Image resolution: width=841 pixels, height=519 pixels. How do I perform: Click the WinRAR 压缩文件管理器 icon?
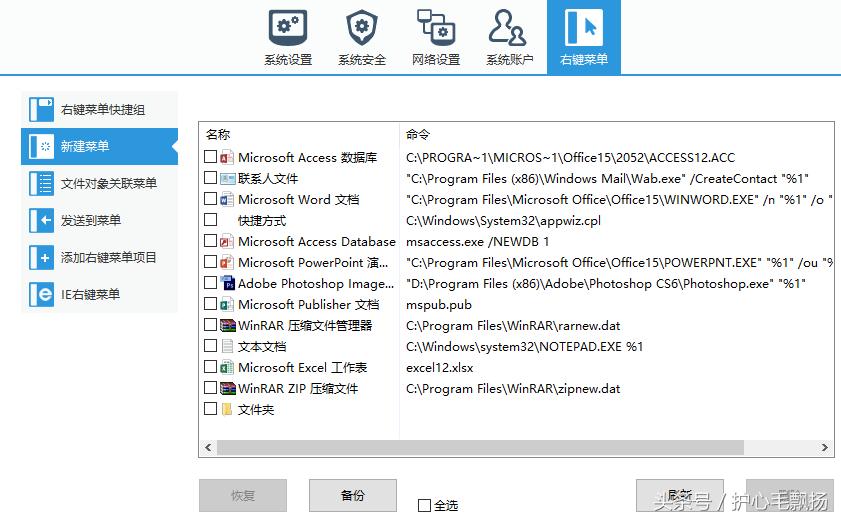click(x=228, y=325)
